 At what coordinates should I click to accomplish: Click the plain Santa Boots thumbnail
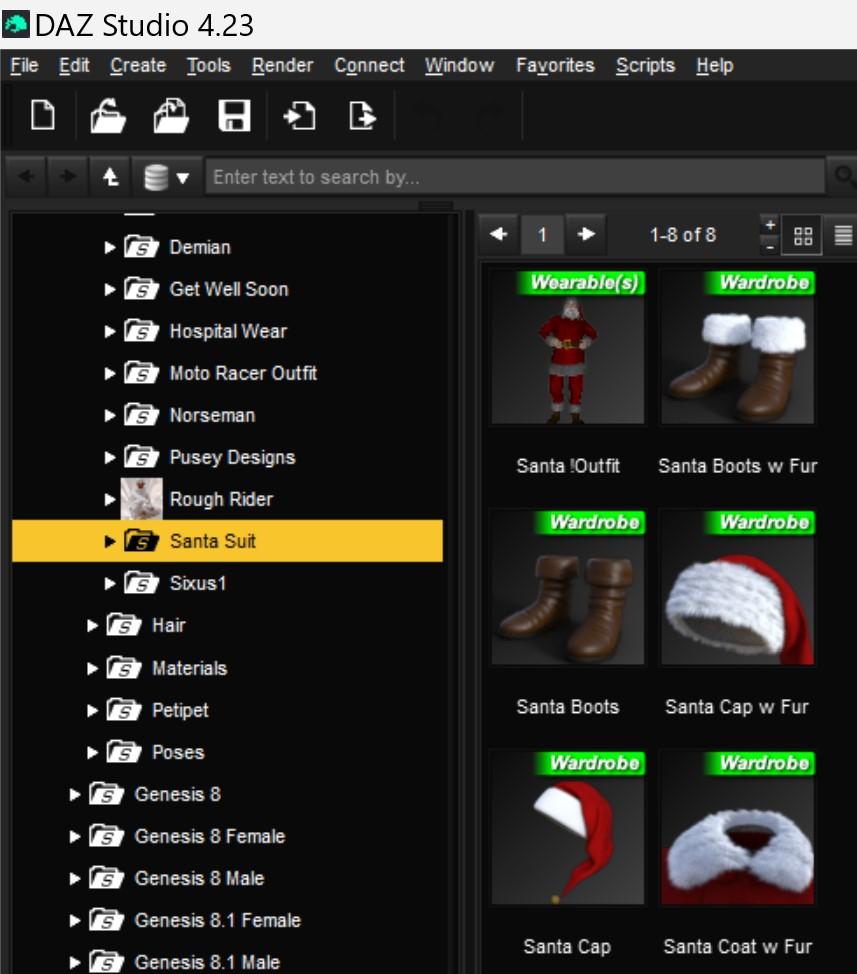pos(568,587)
